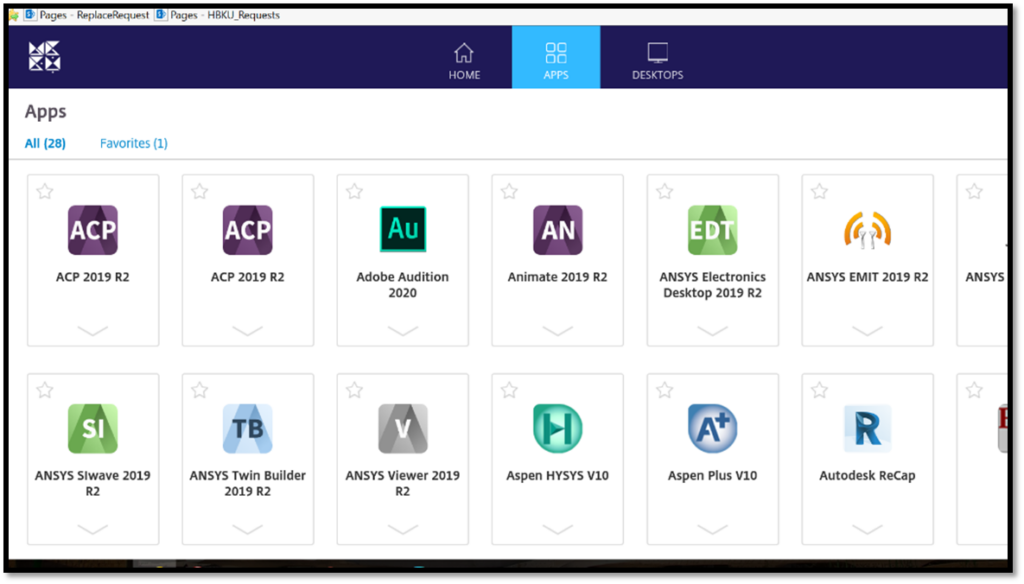Viewport: 1024px width, 584px height.
Task: Launch ANSYS SIwave 2019 R2
Action: tap(93, 428)
